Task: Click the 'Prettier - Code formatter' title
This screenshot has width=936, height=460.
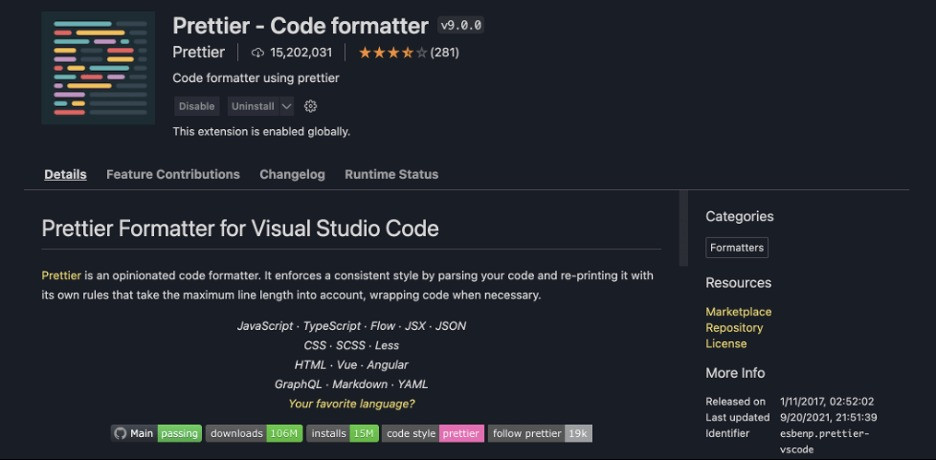Action: (x=301, y=26)
